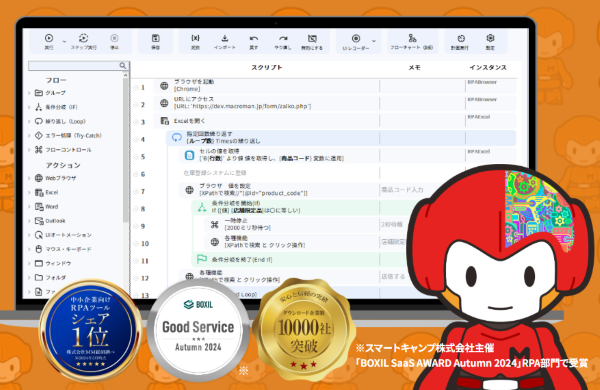Open the フローチャート view icon
This screenshot has height=390, width=600.
click(412, 38)
